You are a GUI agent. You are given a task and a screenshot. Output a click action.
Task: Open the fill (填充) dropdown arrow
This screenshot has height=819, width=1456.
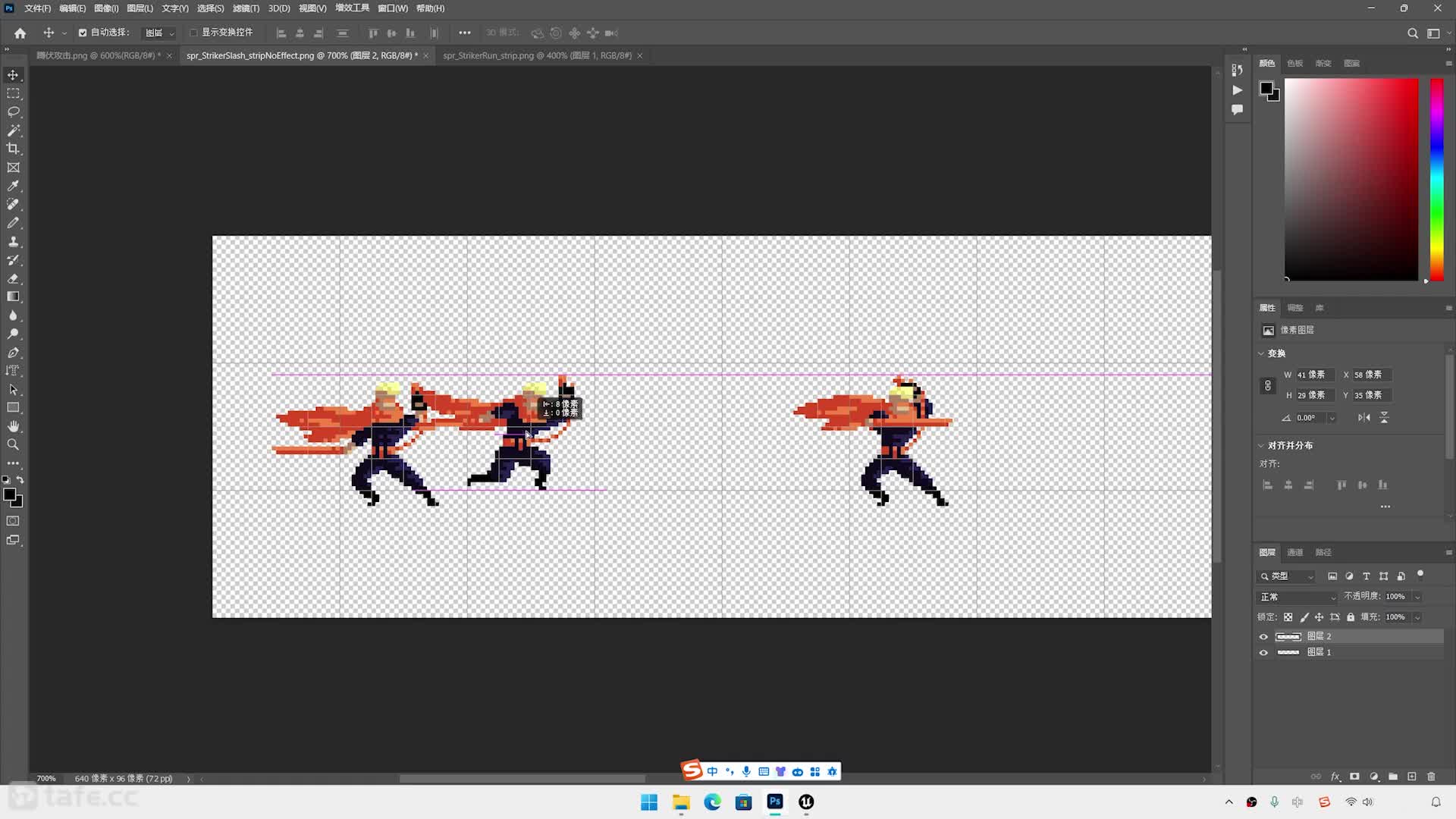[x=1417, y=617]
